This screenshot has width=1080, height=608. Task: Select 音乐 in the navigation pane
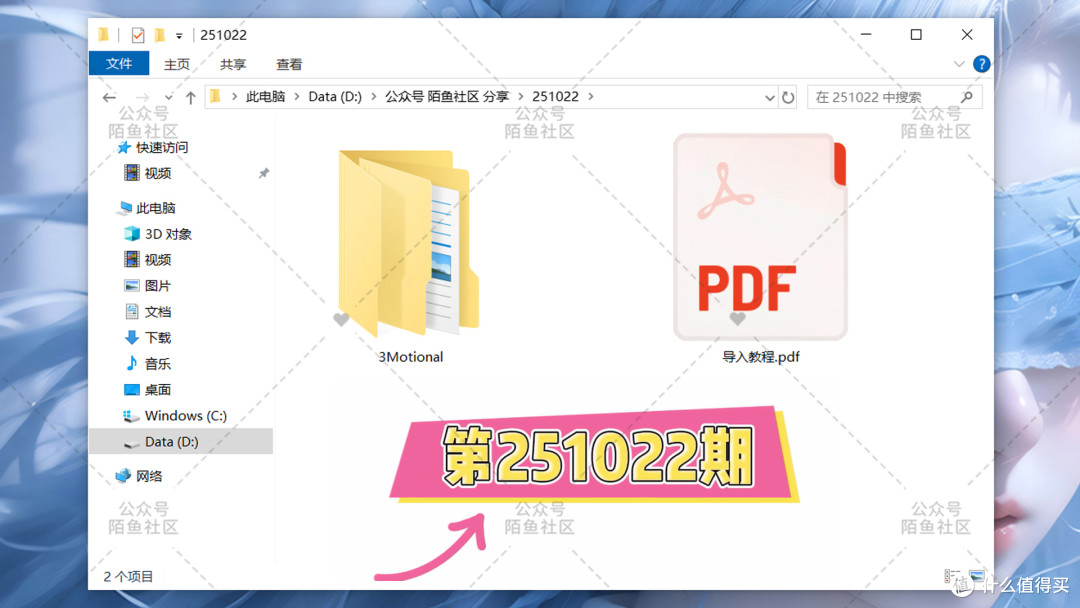tap(157, 364)
